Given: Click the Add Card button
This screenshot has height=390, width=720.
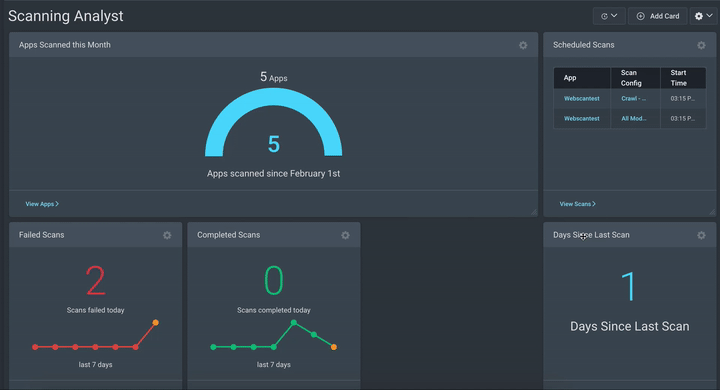Looking at the screenshot, I should click(658, 16).
